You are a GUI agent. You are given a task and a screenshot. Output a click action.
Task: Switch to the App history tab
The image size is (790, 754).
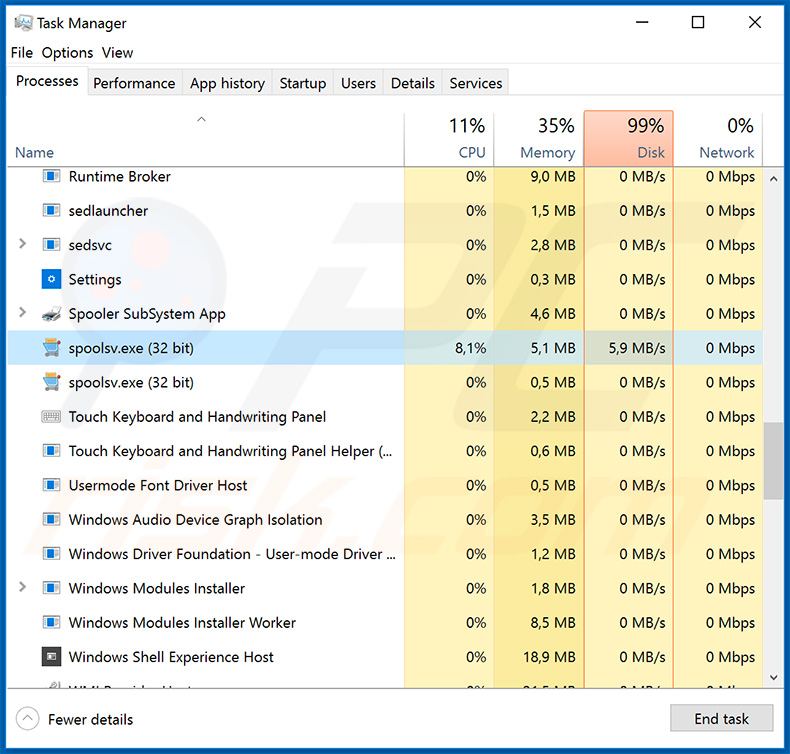(227, 83)
